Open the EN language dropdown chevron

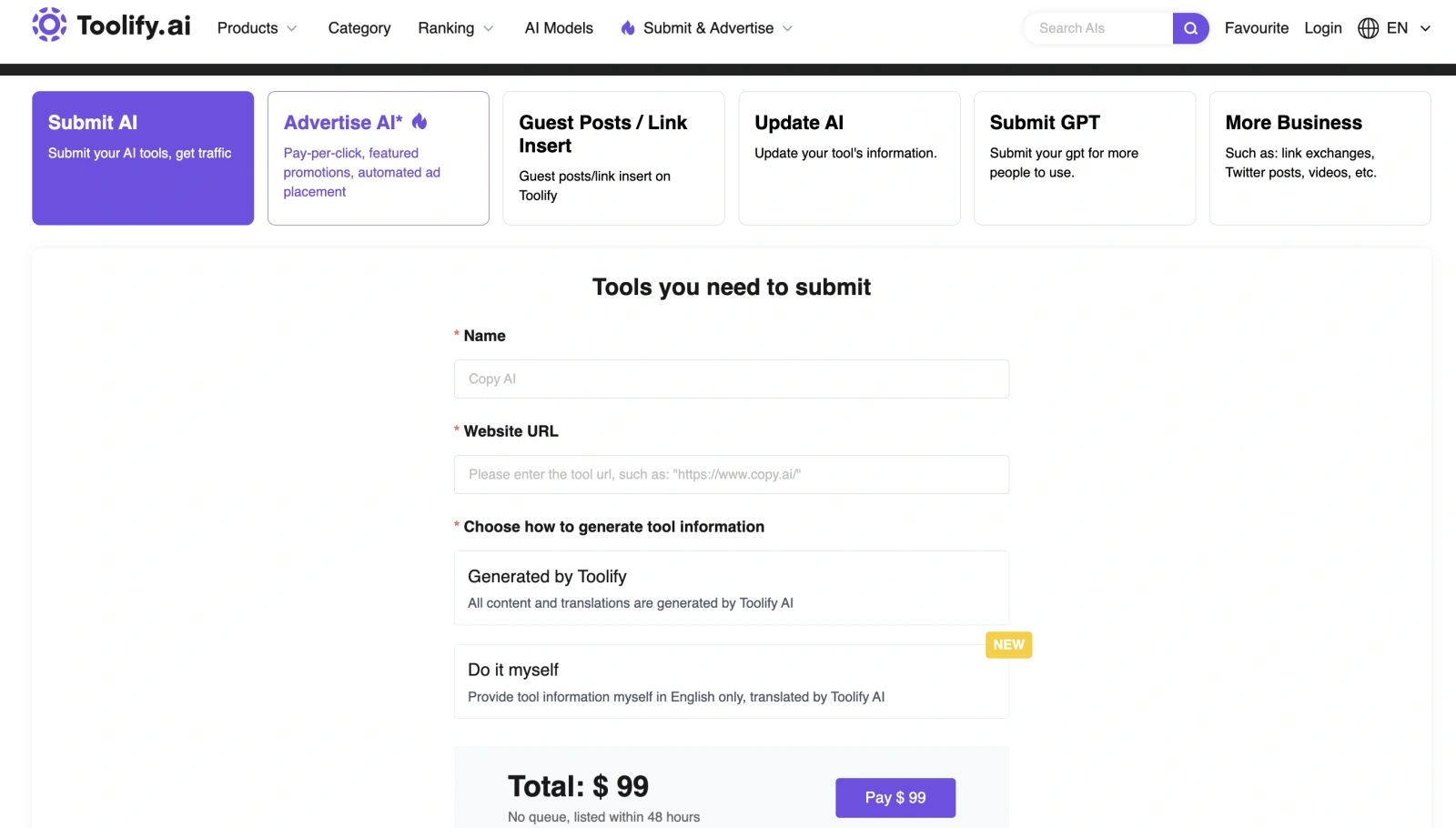[1425, 28]
